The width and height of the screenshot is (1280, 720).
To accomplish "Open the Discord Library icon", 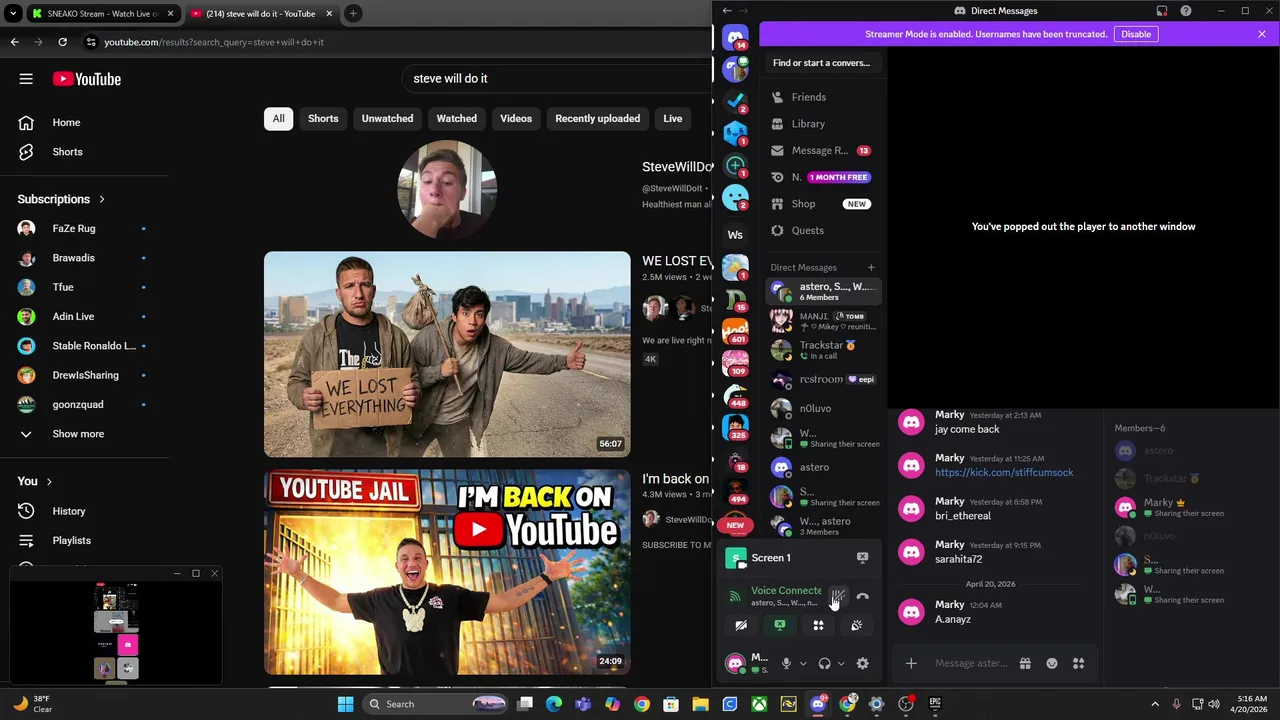I will point(778,124).
